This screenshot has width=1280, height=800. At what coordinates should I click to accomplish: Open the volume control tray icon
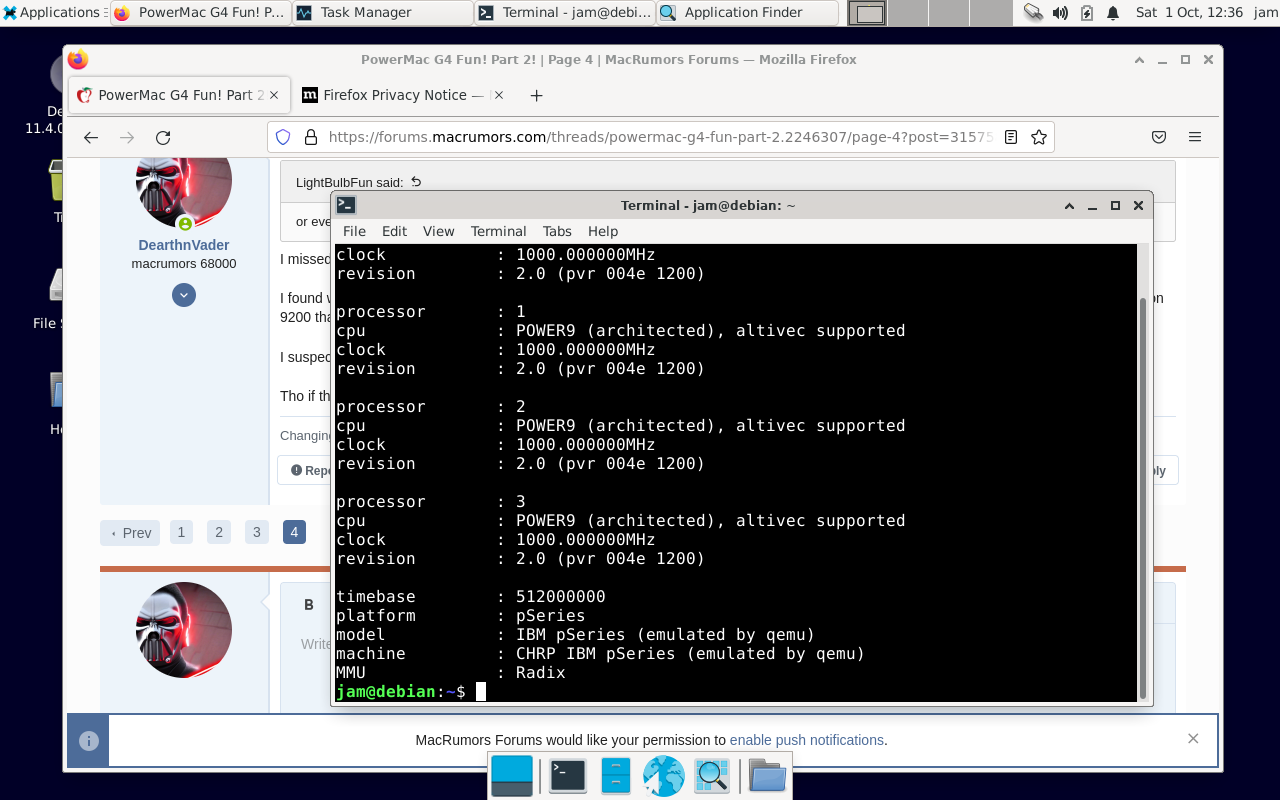point(1060,13)
